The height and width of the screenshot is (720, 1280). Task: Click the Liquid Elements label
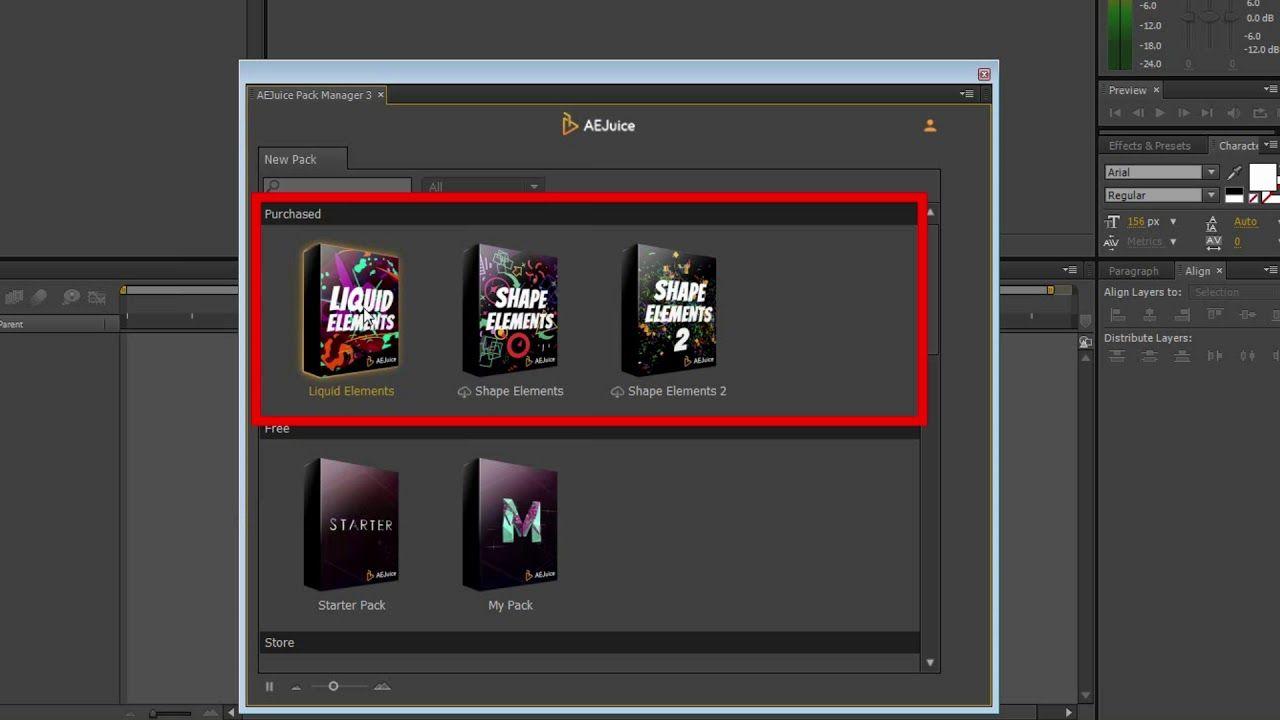[351, 391]
